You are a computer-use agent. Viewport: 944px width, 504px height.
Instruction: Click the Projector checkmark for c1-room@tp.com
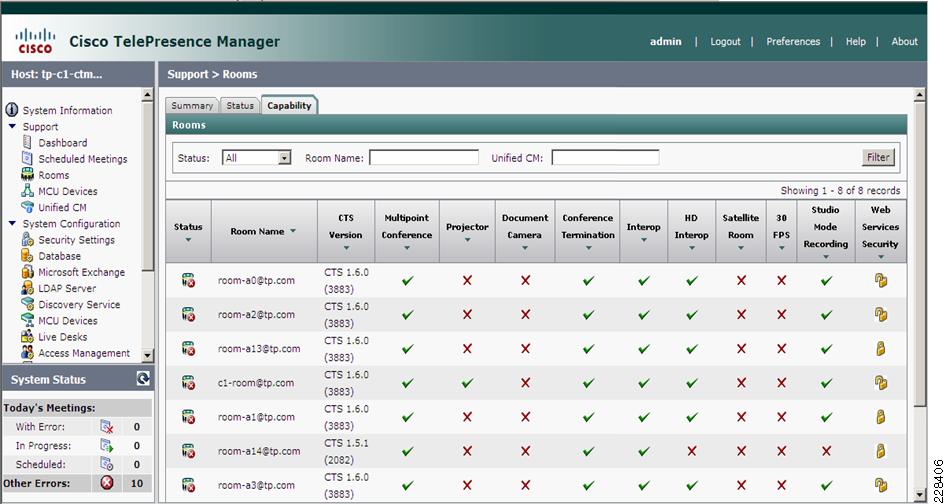467,383
